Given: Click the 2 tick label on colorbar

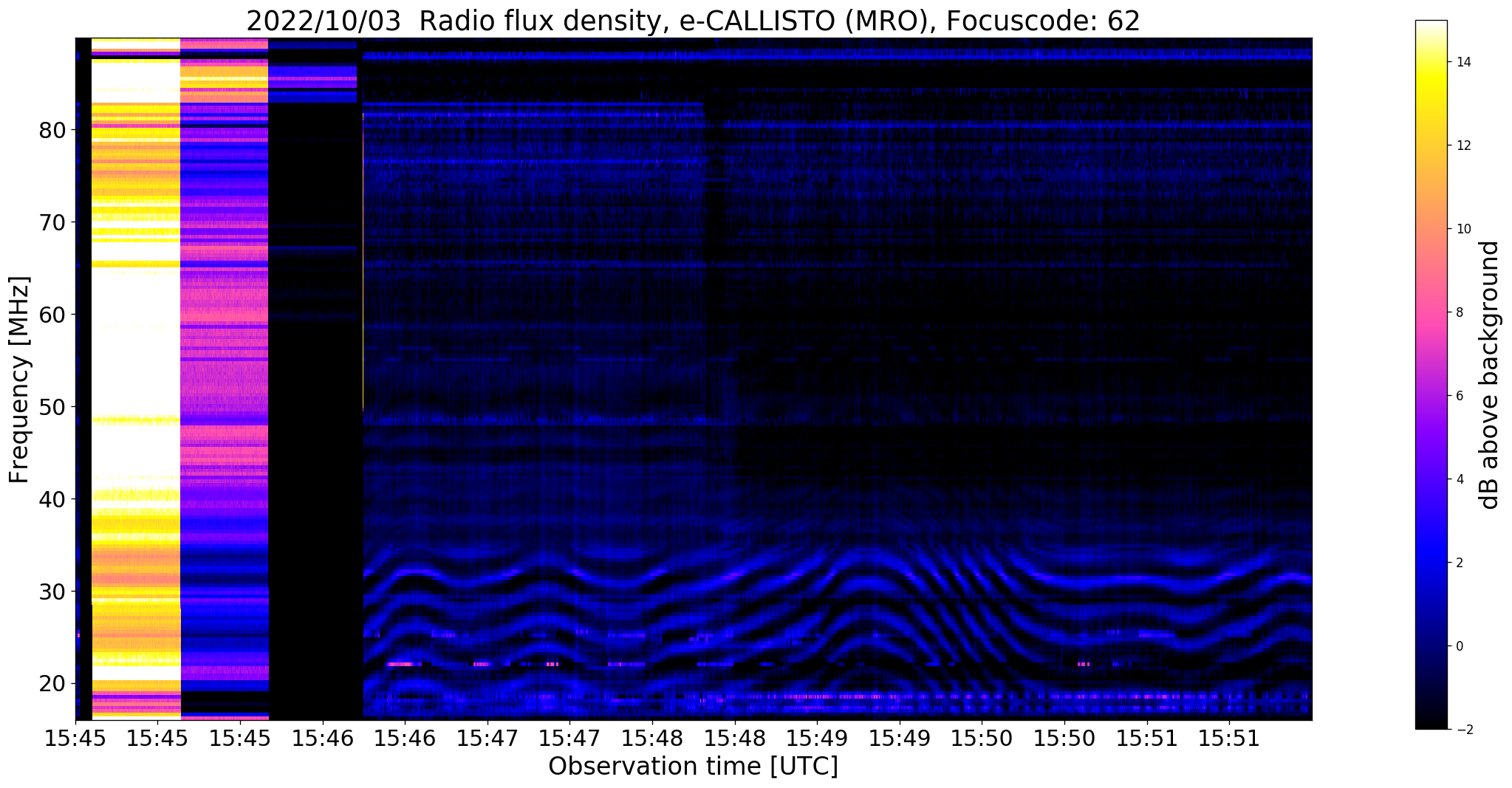Looking at the screenshot, I should (x=1459, y=563).
